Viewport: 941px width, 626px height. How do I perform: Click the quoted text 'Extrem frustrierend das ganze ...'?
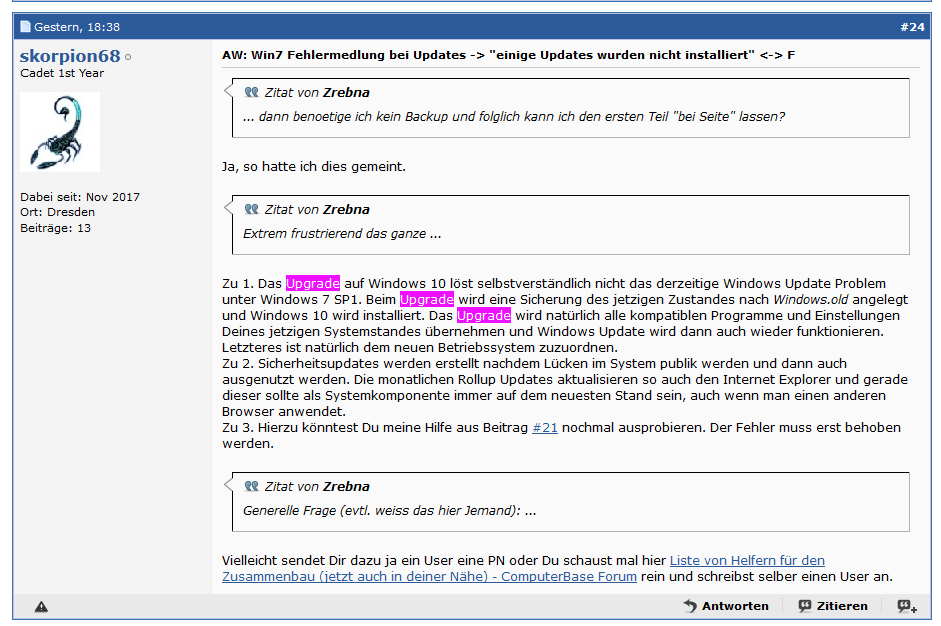coord(342,233)
